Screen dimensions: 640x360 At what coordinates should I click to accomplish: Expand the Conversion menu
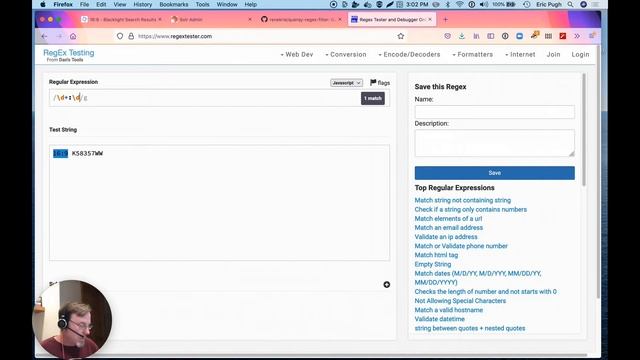(346, 54)
